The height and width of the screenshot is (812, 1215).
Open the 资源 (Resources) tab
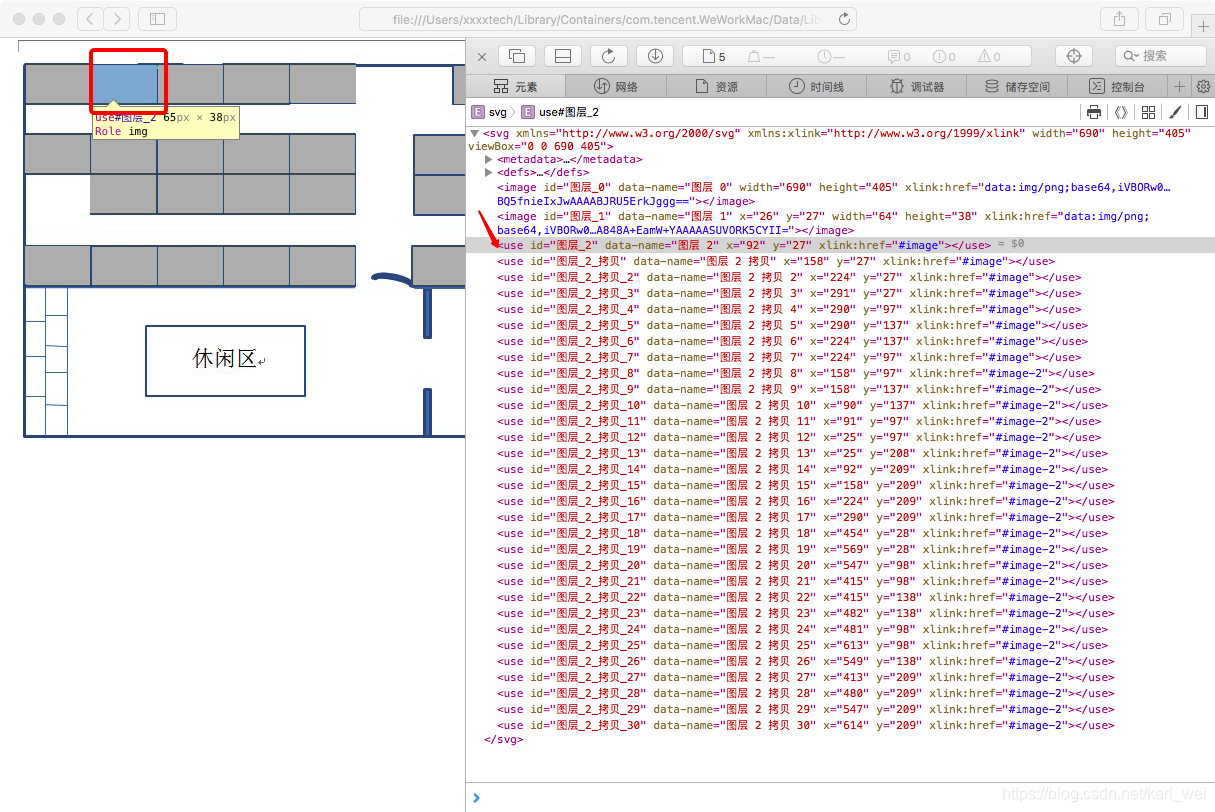716,86
